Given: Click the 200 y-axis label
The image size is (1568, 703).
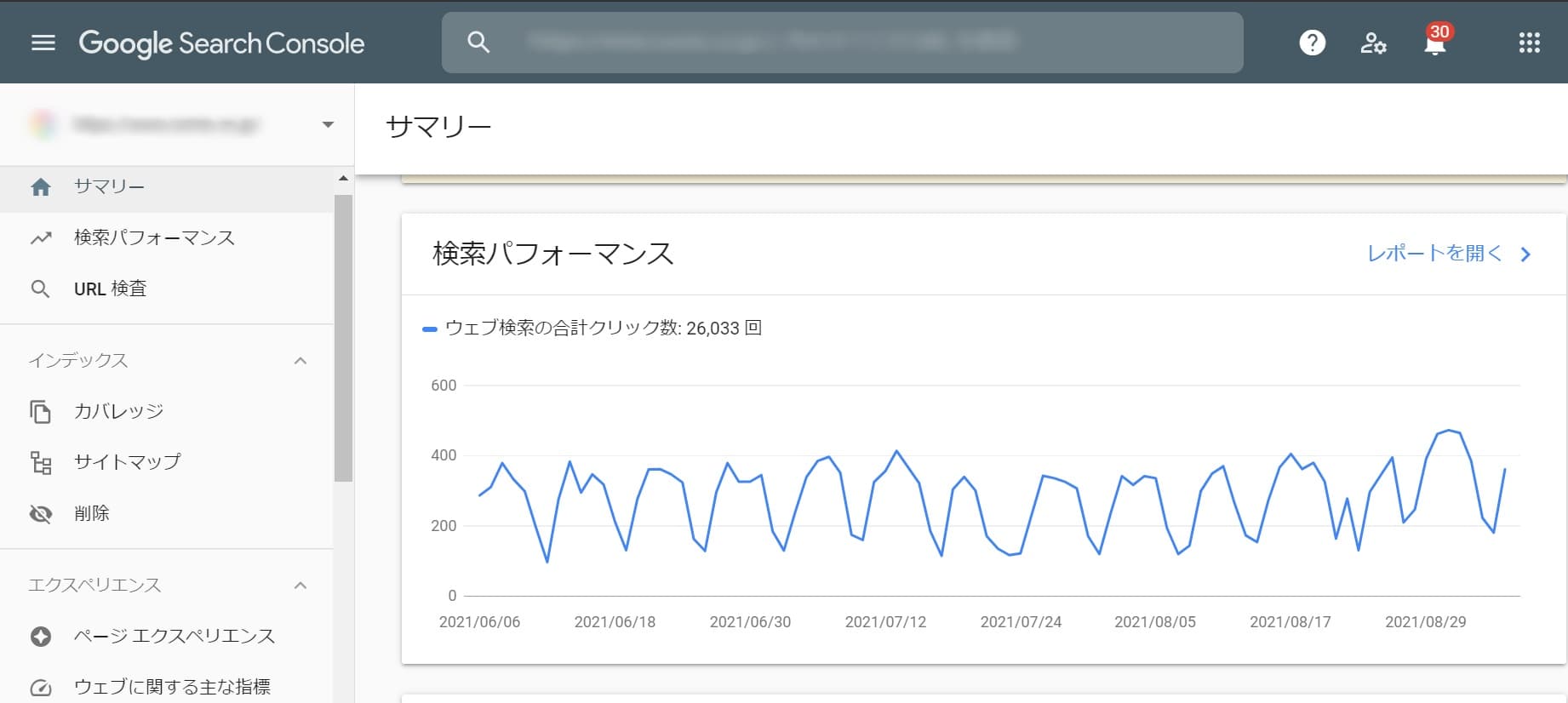Looking at the screenshot, I should pyautogui.click(x=444, y=526).
